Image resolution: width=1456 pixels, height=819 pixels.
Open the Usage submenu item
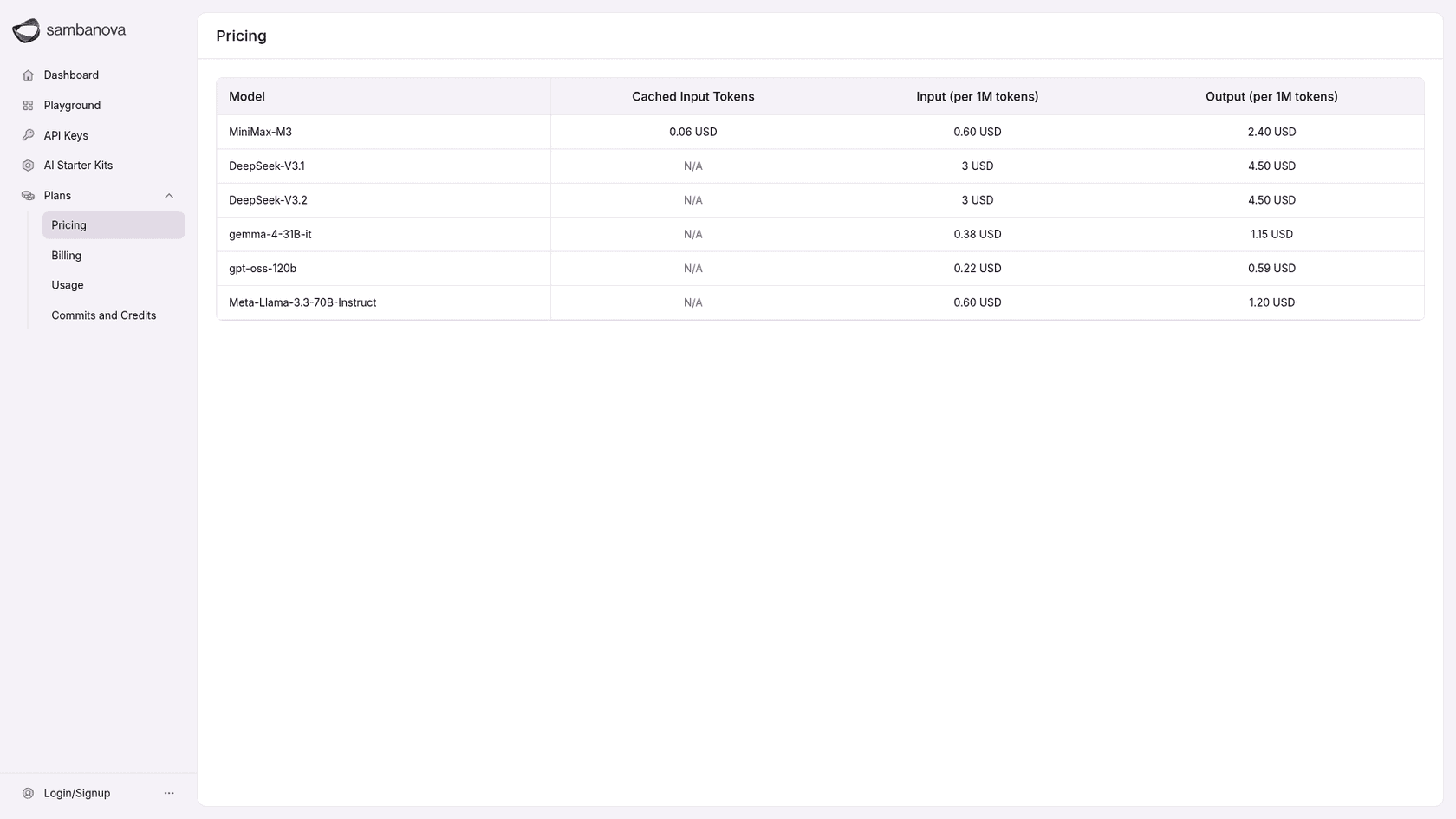click(x=68, y=285)
